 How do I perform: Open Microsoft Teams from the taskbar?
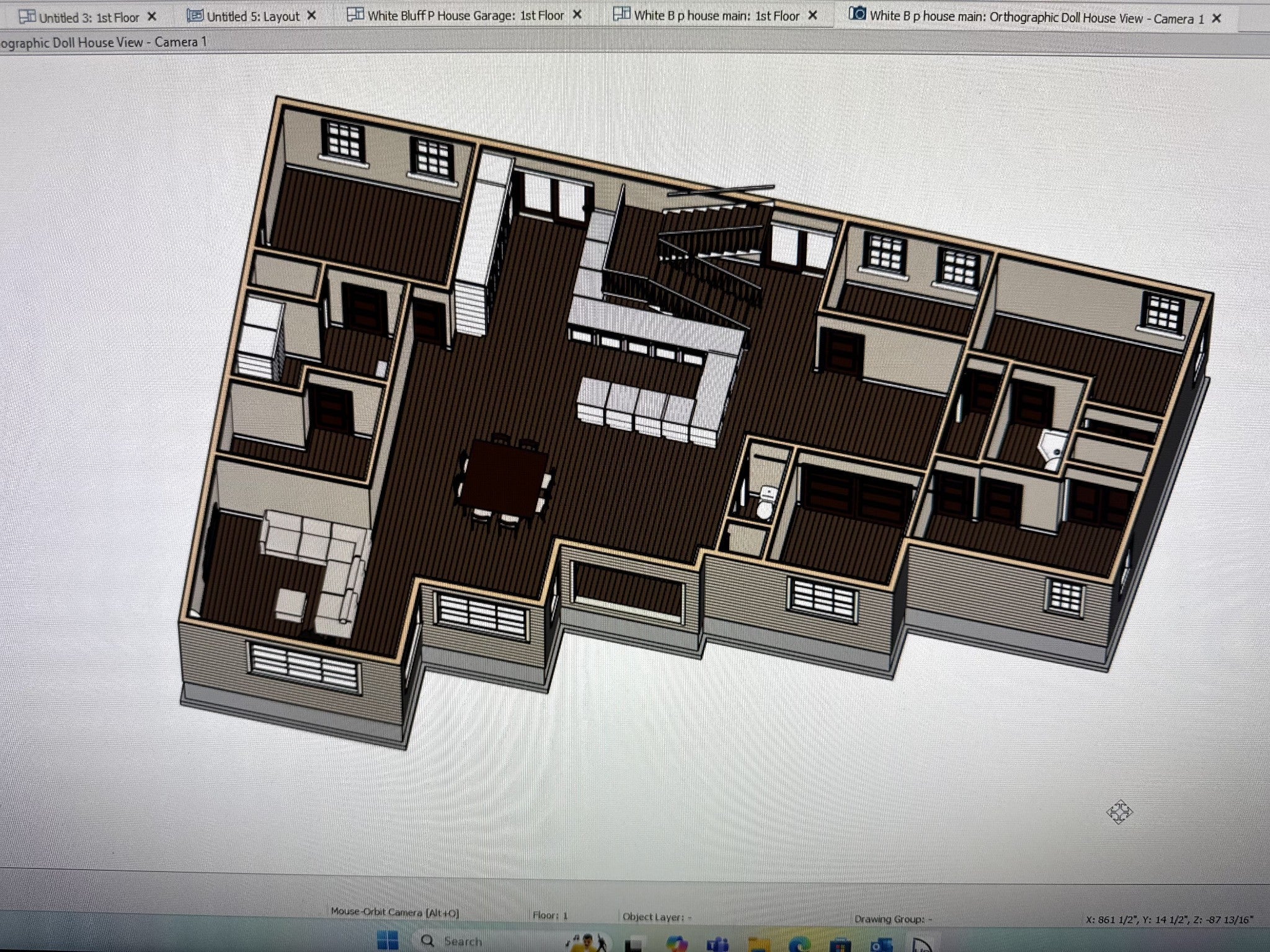point(717,945)
